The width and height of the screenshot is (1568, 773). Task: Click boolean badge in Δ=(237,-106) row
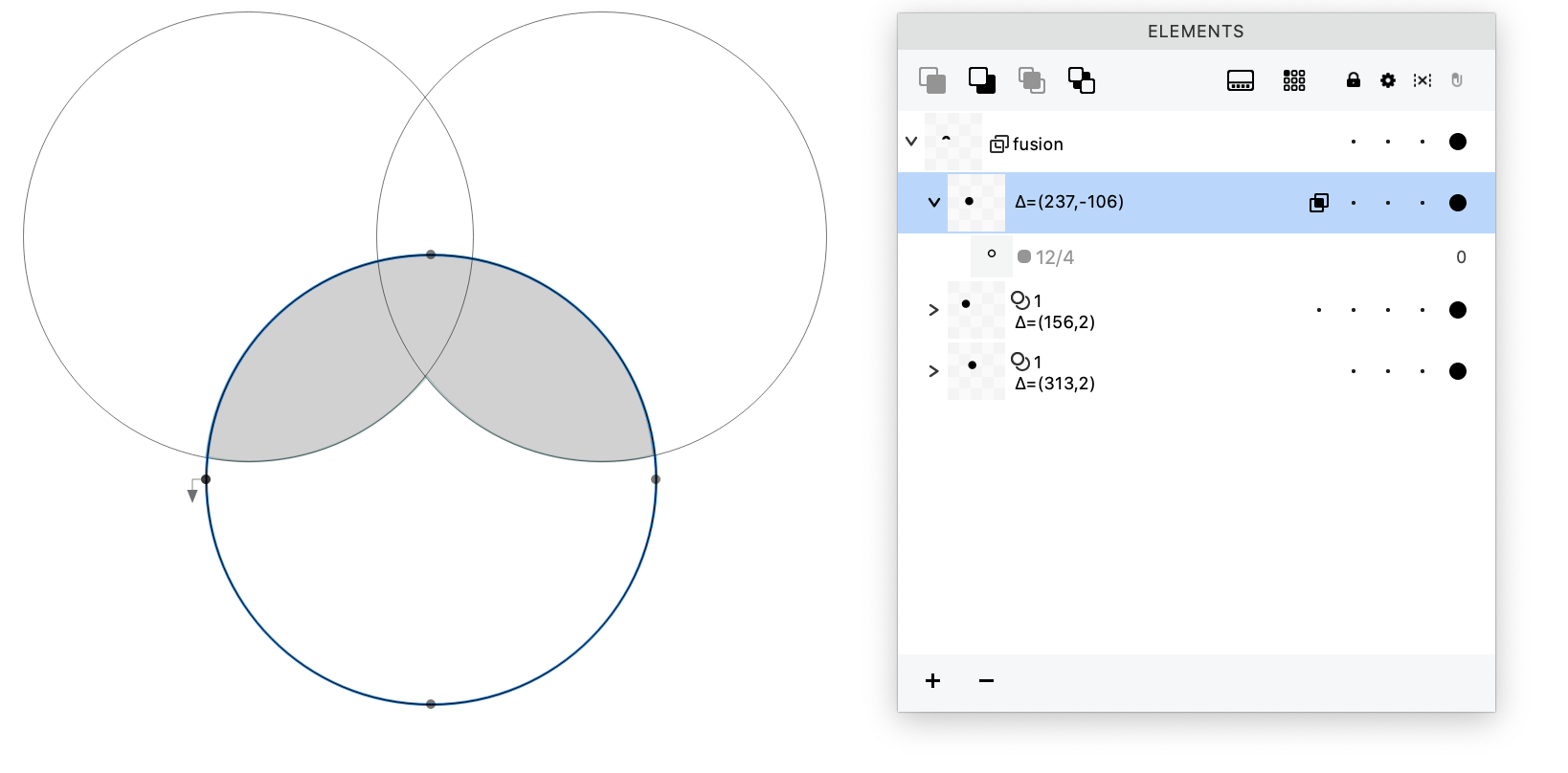(1319, 203)
